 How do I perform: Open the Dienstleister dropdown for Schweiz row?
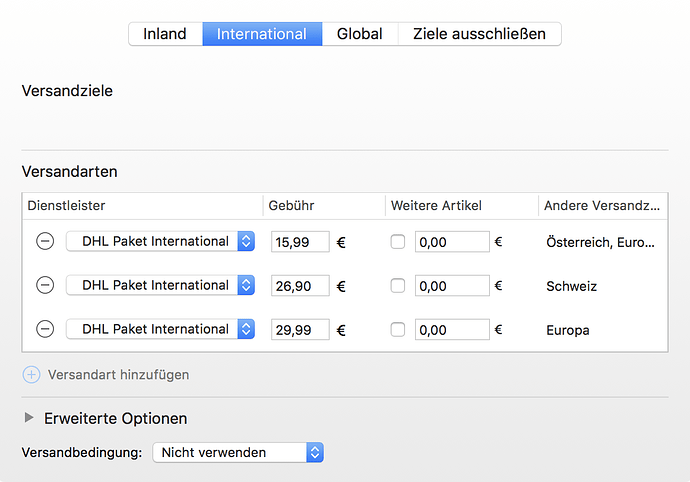[x=161, y=285]
